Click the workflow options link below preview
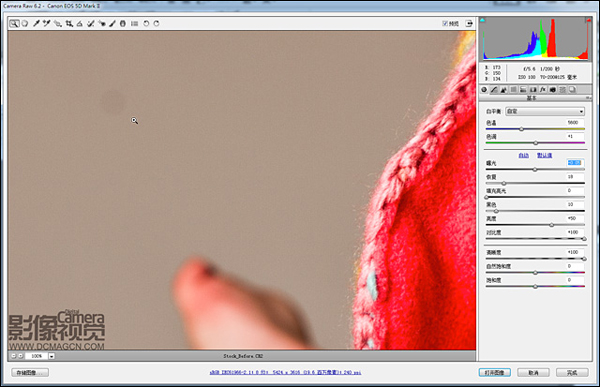This screenshot has height=387, width=600. (285, 372)
